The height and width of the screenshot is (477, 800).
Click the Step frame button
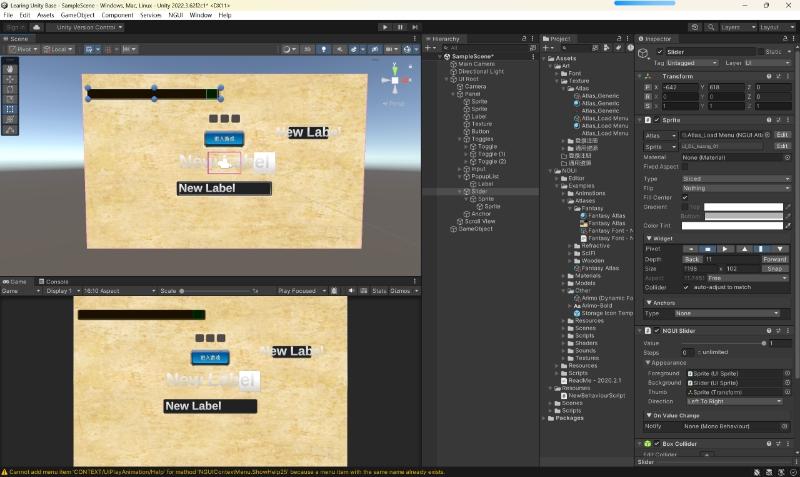tap(415, 27)
